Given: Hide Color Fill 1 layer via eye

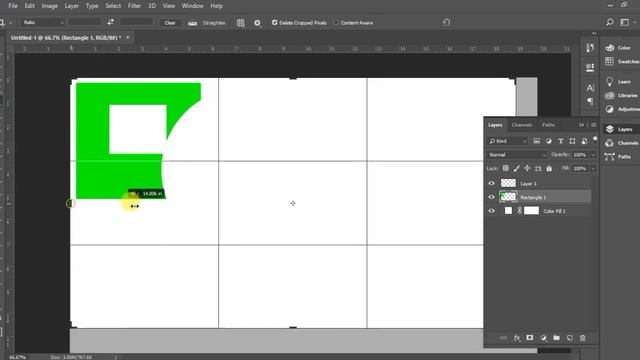Looking at the screenshot, I should coord(491,211).
